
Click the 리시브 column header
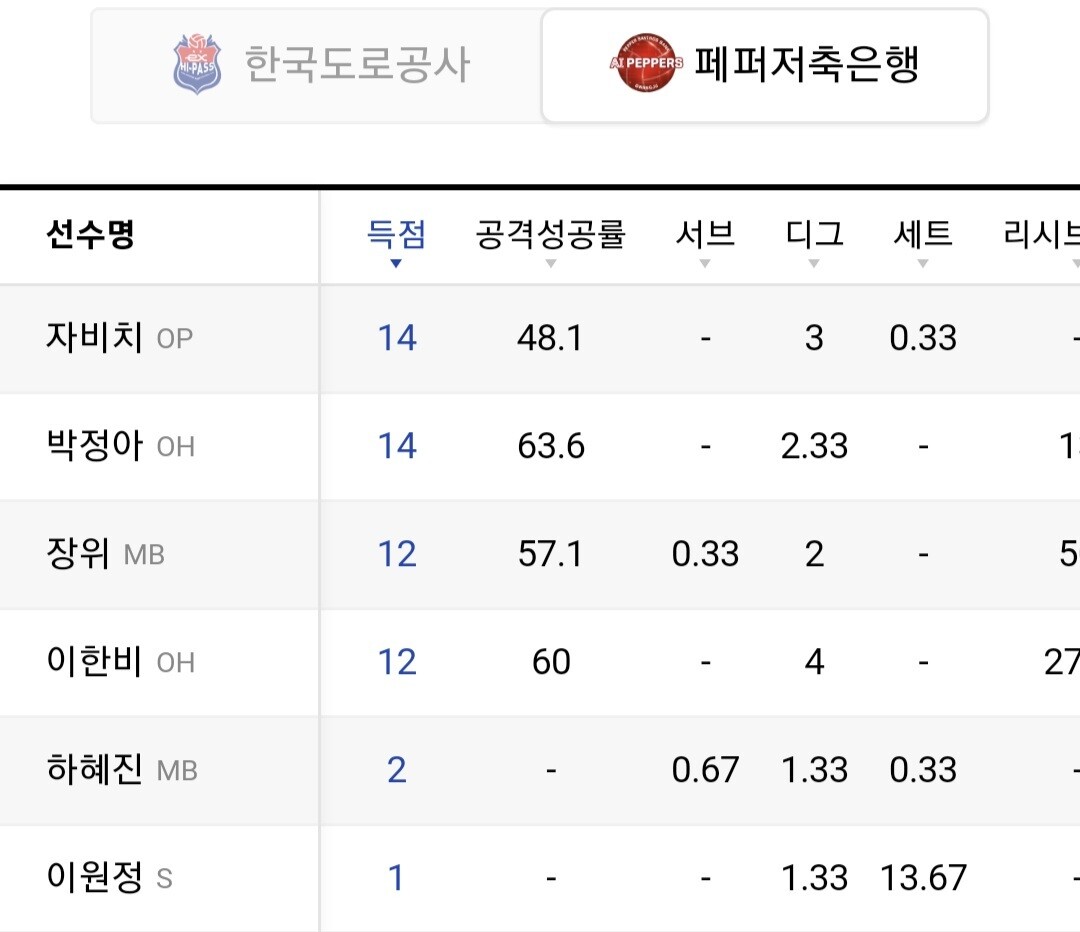1041,234
